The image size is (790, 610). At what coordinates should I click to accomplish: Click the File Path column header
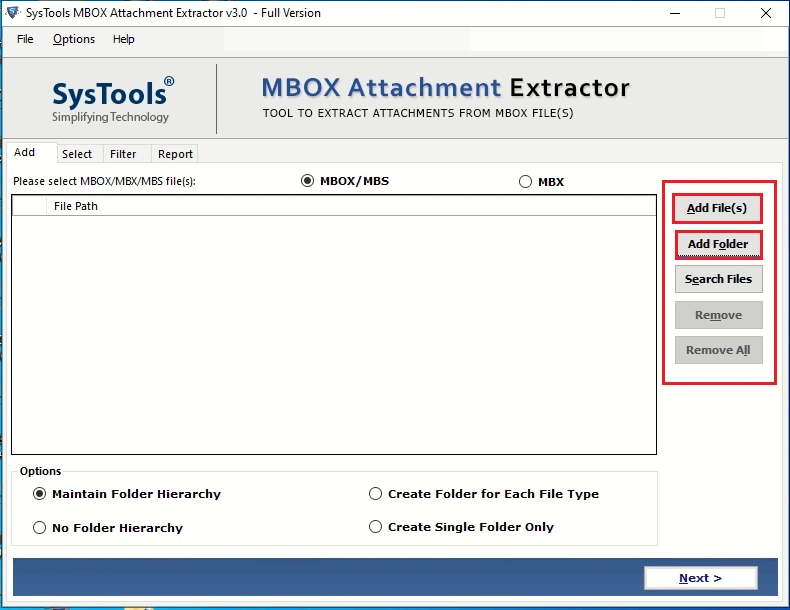pyautogui.click(x=351, y=206)
